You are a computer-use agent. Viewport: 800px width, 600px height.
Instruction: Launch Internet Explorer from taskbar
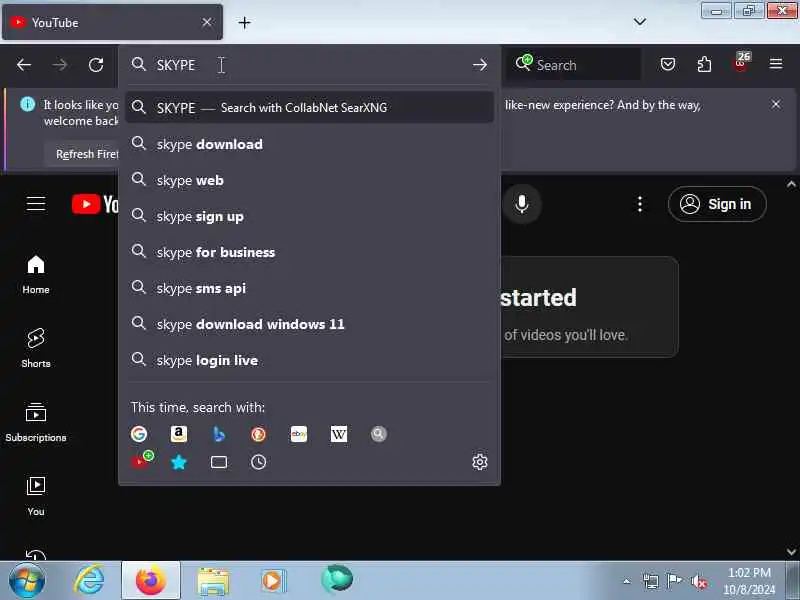[89, 580]
